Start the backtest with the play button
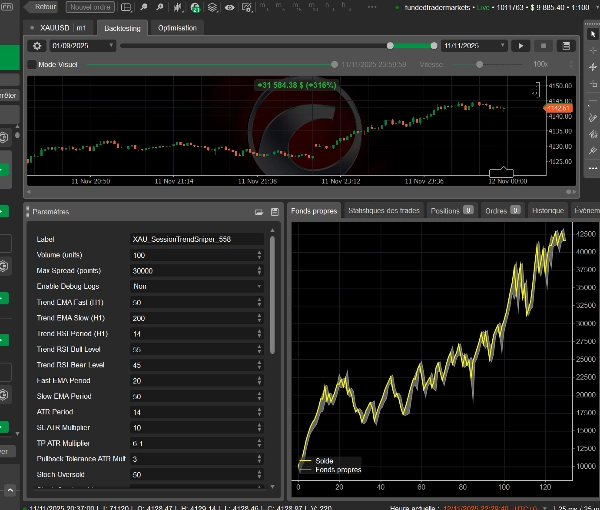Viewport: 600px width, 510px height. [520, 46]
